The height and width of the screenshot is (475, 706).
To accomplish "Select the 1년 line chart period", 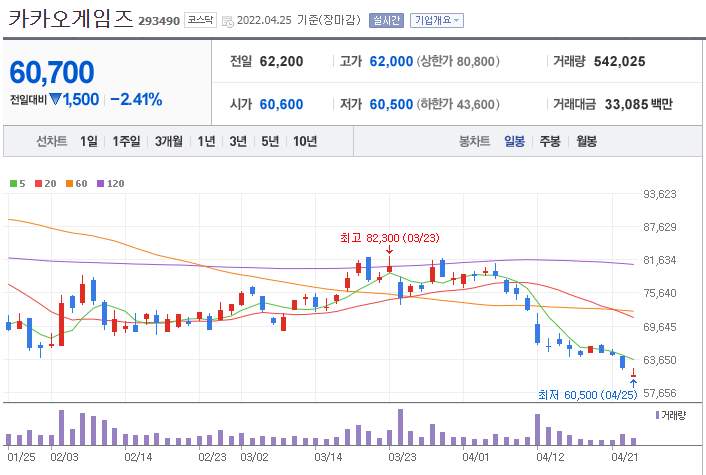I will pyautogui.click(x=206, y=141).
